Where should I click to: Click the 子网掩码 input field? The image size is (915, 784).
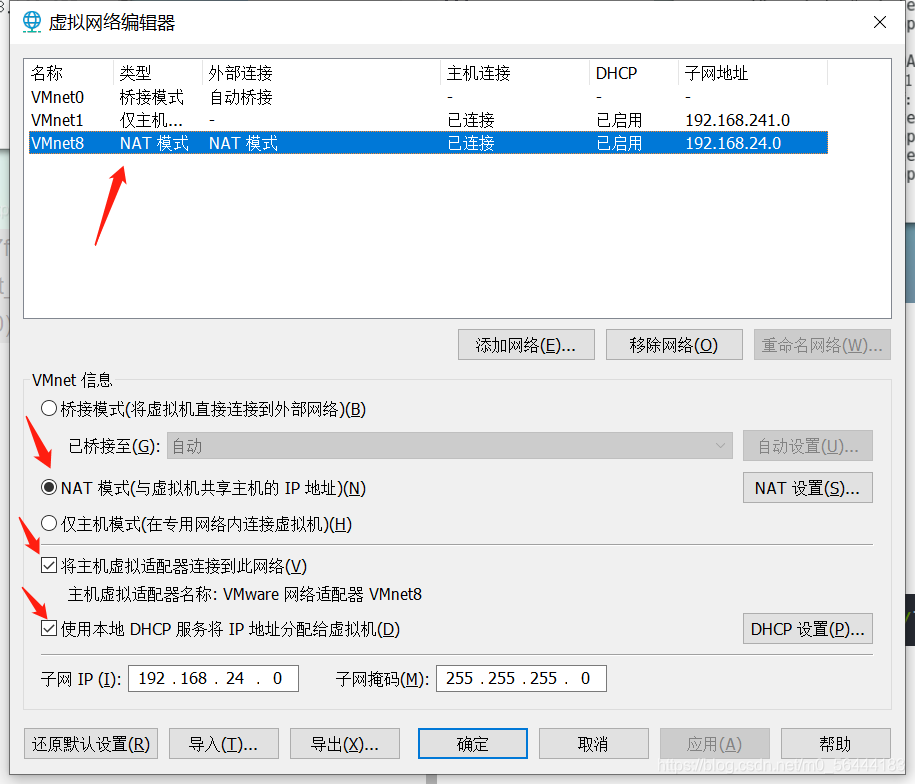[521, 678]
